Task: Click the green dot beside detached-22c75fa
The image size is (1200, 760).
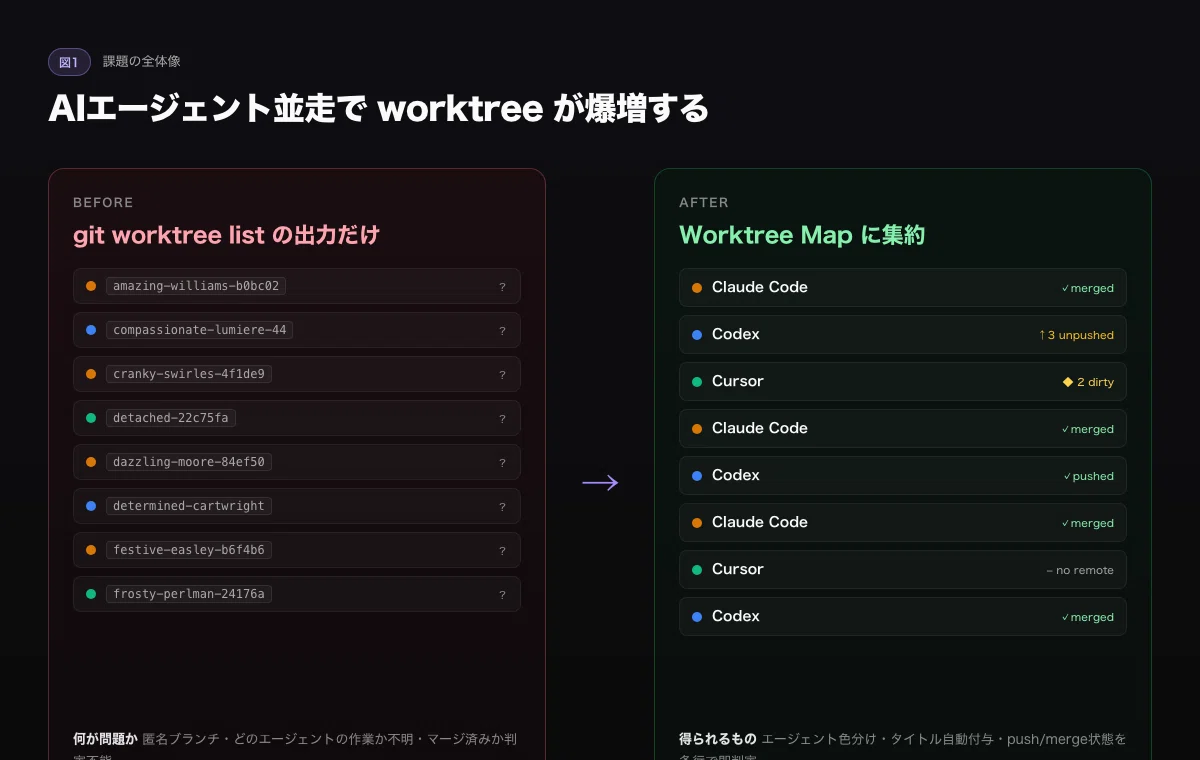Action: point(91,418)
